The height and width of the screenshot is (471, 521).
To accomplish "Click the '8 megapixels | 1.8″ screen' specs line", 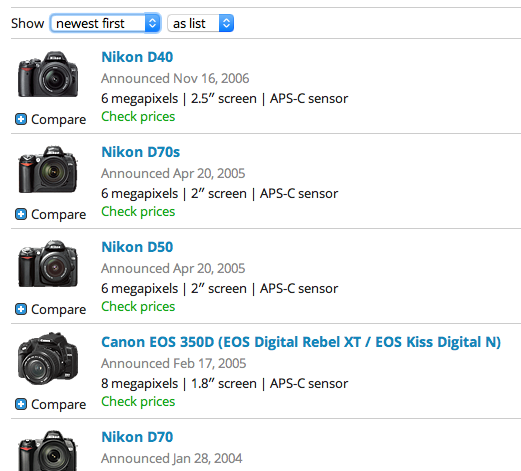I will point(225,384).
